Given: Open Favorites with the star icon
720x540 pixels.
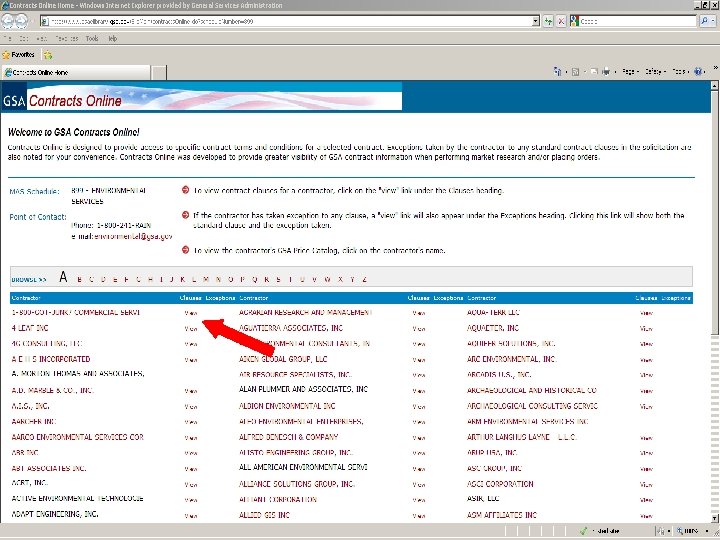Looking at the screenshot, I should coord(6,55).
